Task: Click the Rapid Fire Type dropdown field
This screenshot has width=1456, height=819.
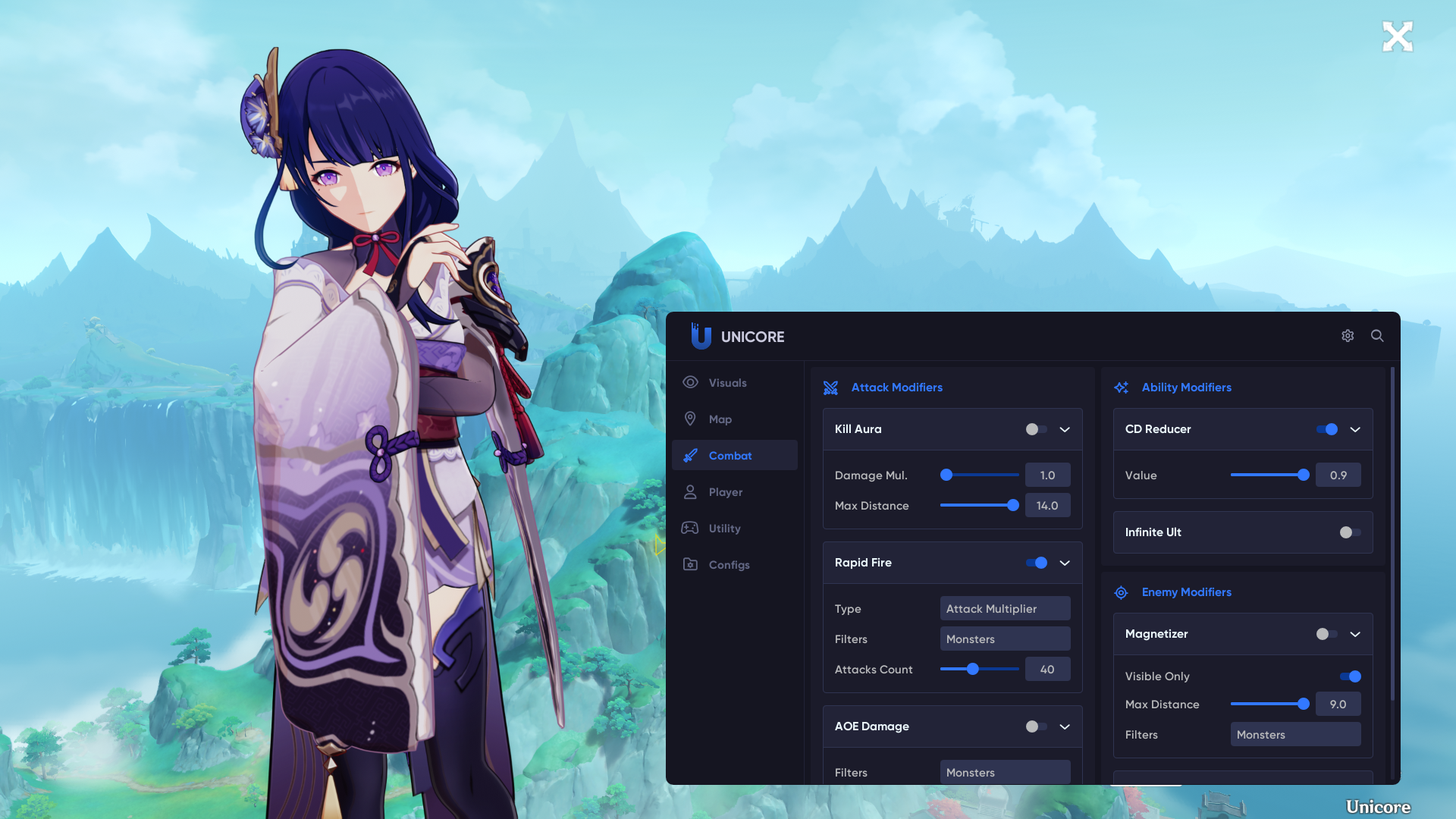Action: coord(1004,608)
